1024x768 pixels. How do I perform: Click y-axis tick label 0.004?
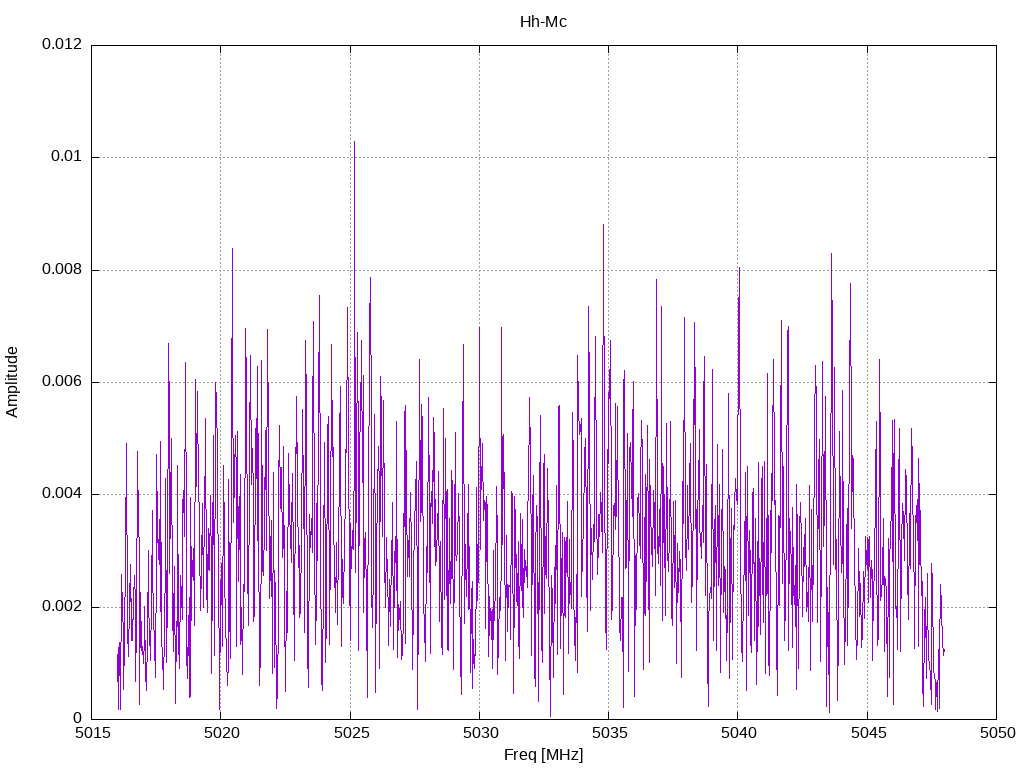pyautogui.click(x=62, y=494)
